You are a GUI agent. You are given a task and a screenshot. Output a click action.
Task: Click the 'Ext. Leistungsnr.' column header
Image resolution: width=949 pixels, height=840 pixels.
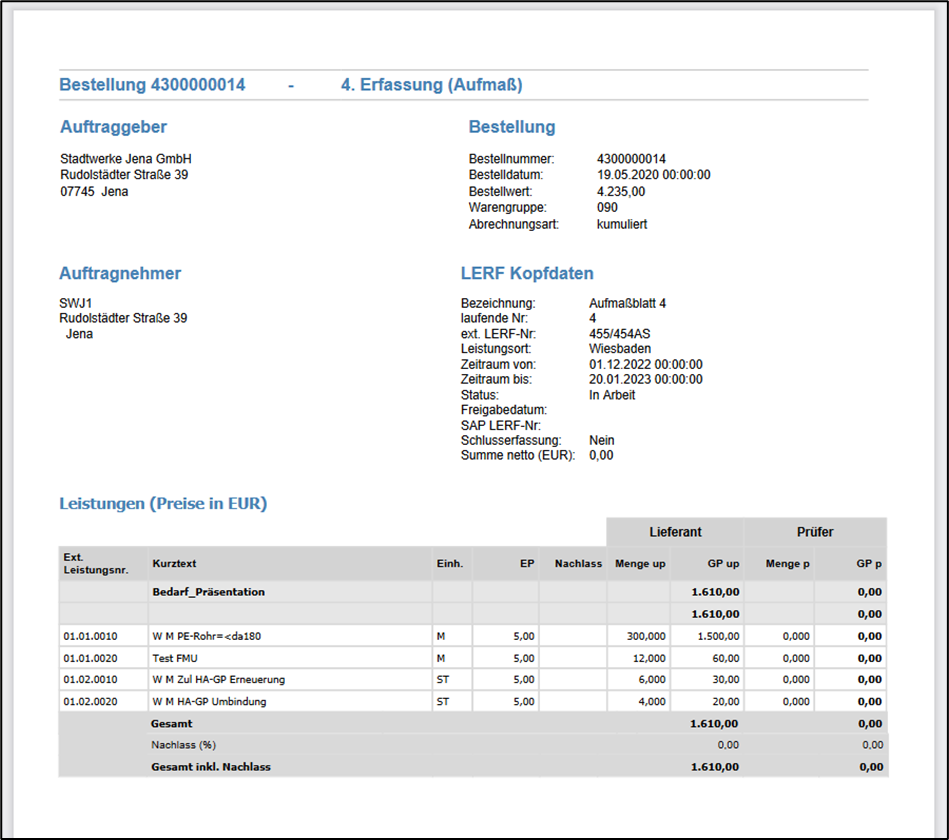coord(96,563)
